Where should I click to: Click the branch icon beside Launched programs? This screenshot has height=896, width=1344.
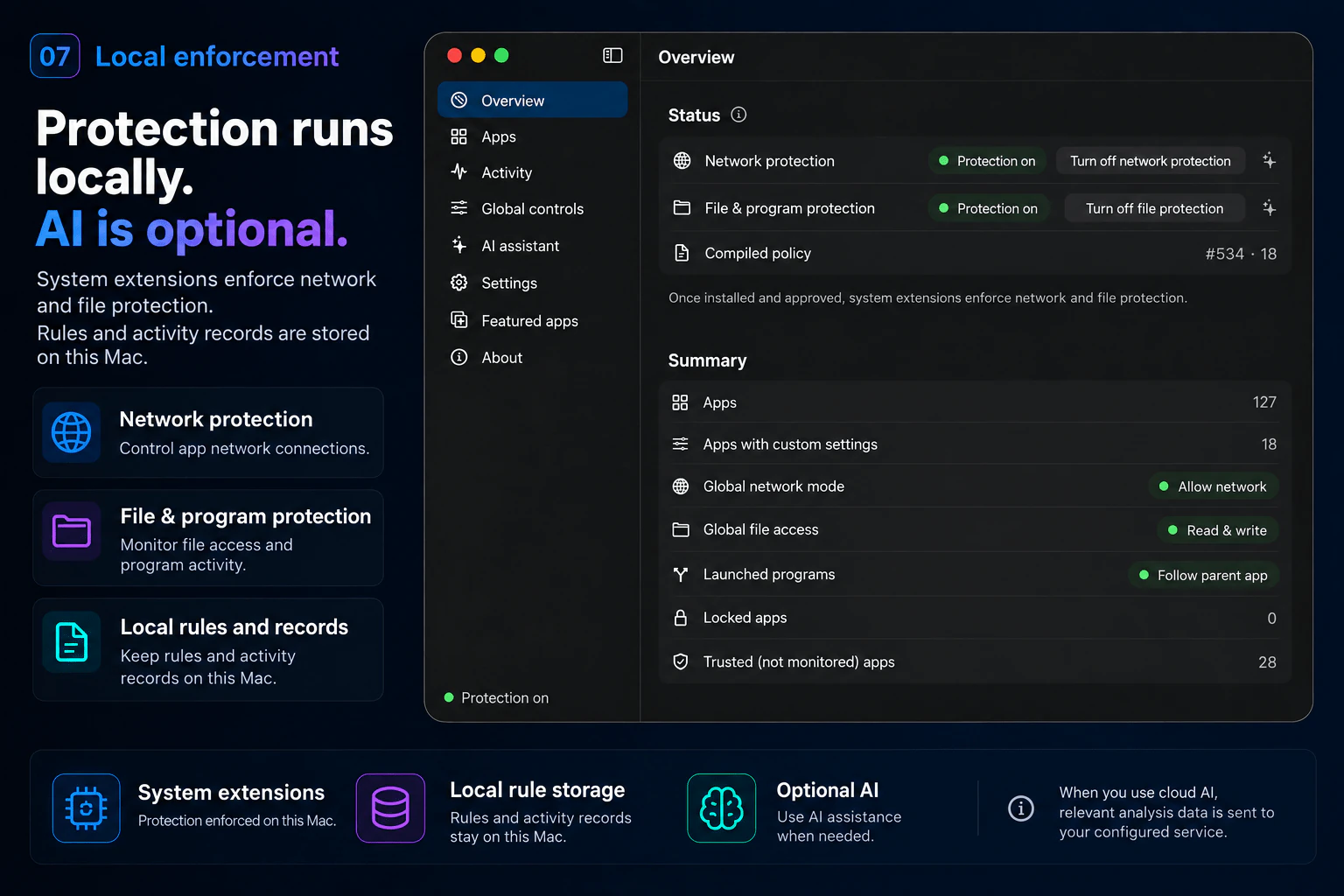(x=680, y=574)
